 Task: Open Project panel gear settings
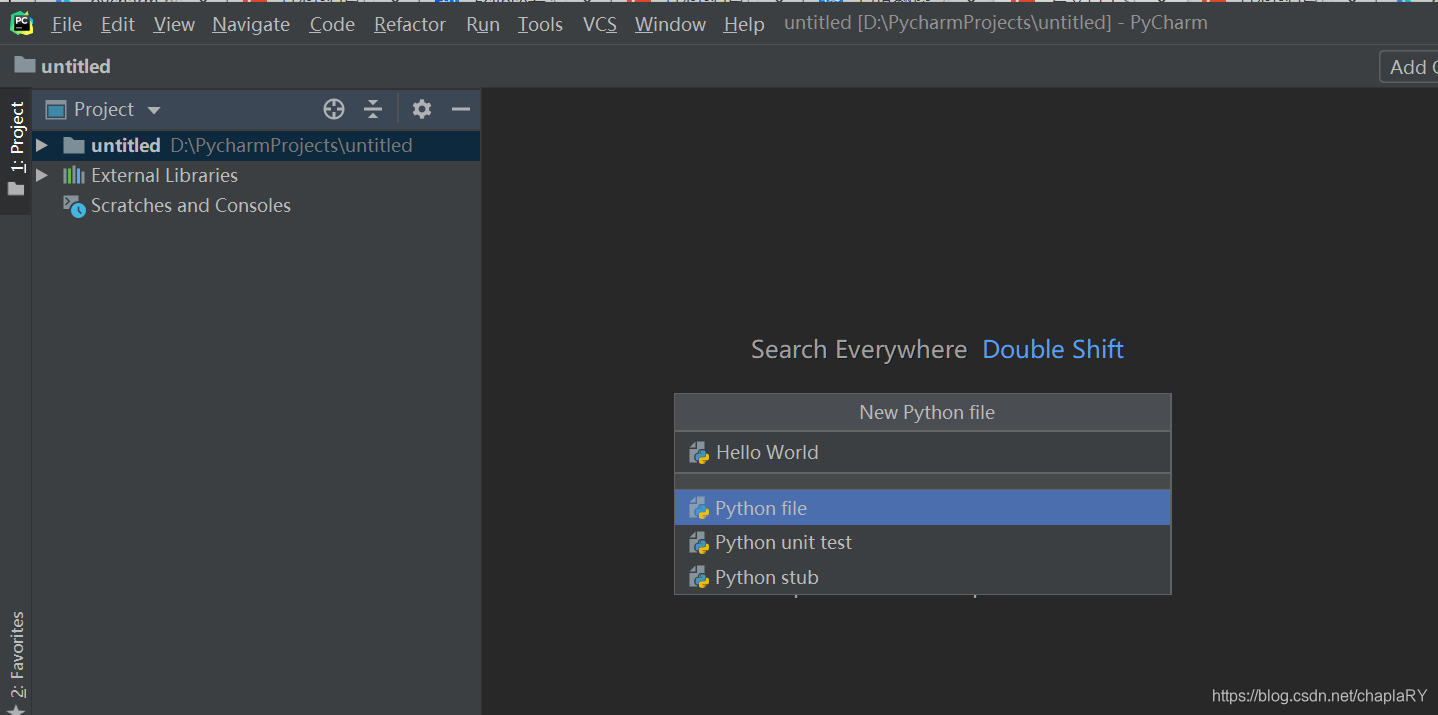coord(422,109)
